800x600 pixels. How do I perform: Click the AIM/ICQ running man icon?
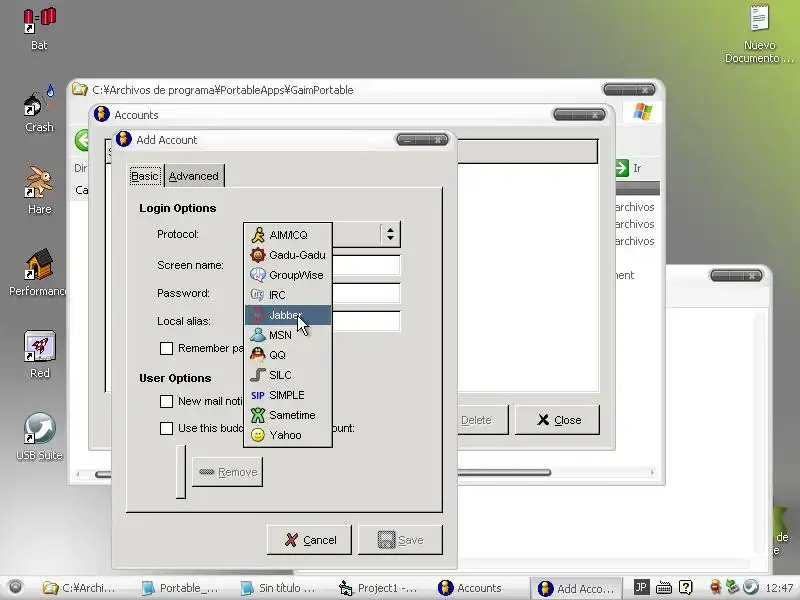pyautogui.click(x=258, y=235)
